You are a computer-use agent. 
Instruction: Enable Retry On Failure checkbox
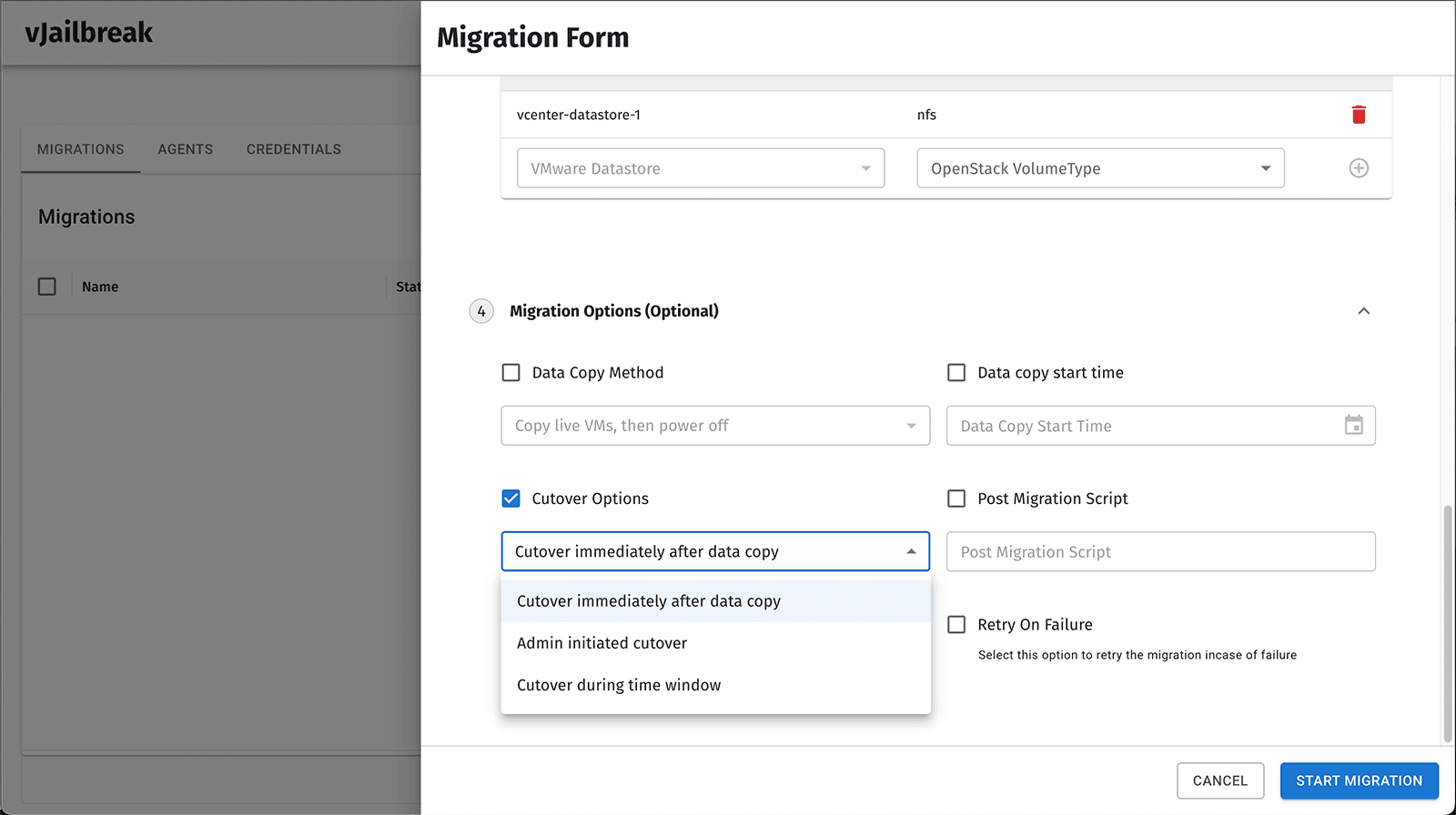click(956, 625)
